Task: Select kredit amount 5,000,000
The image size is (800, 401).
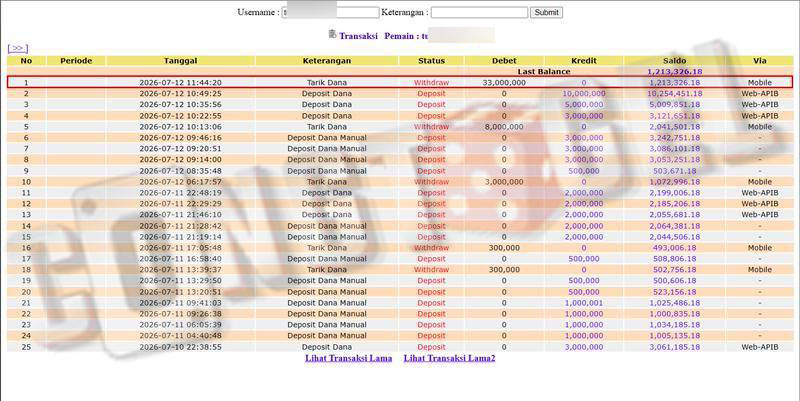Action: (x=584, y=105)
